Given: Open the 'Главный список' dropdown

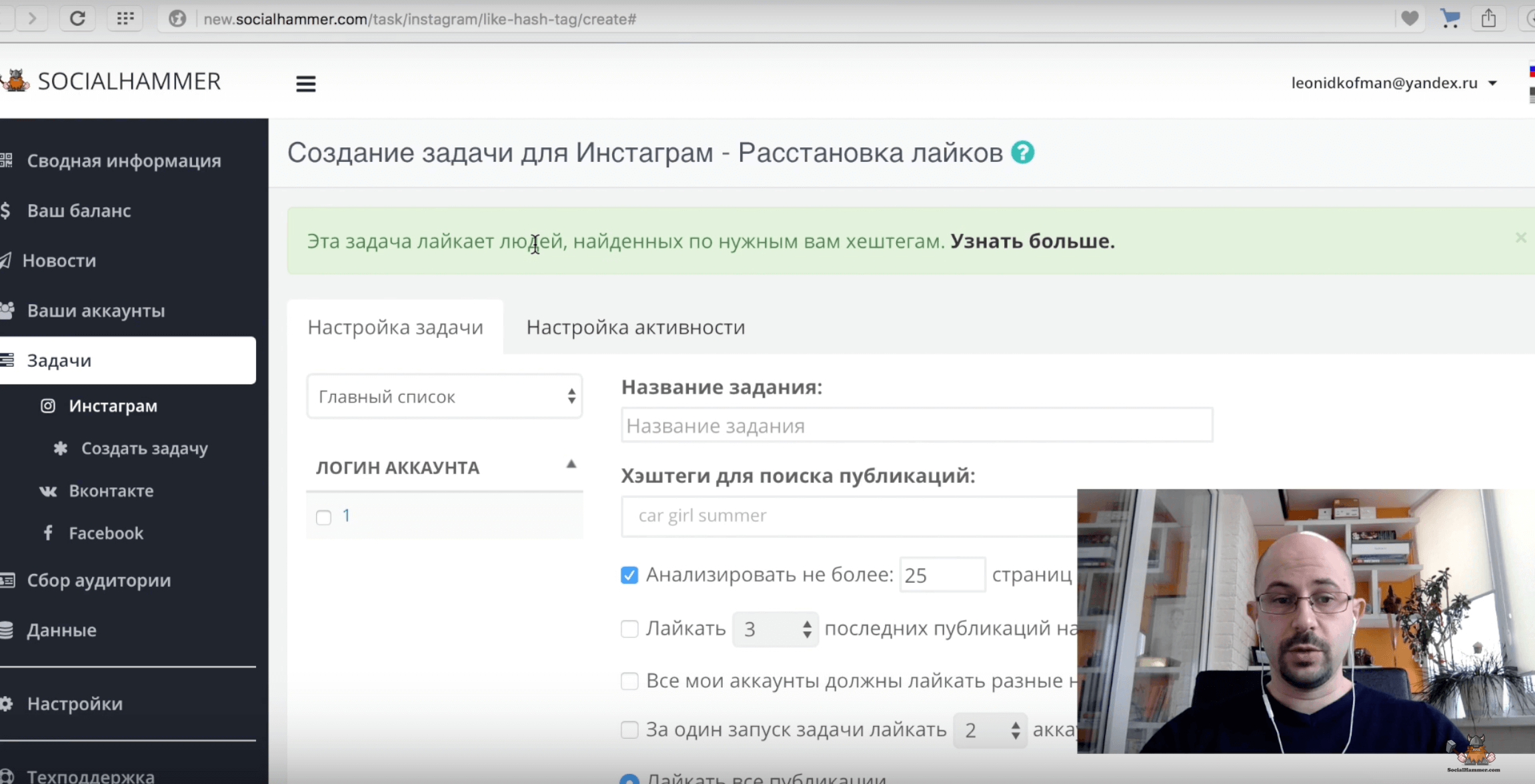Looking at the screenshot, I should 444,397.
